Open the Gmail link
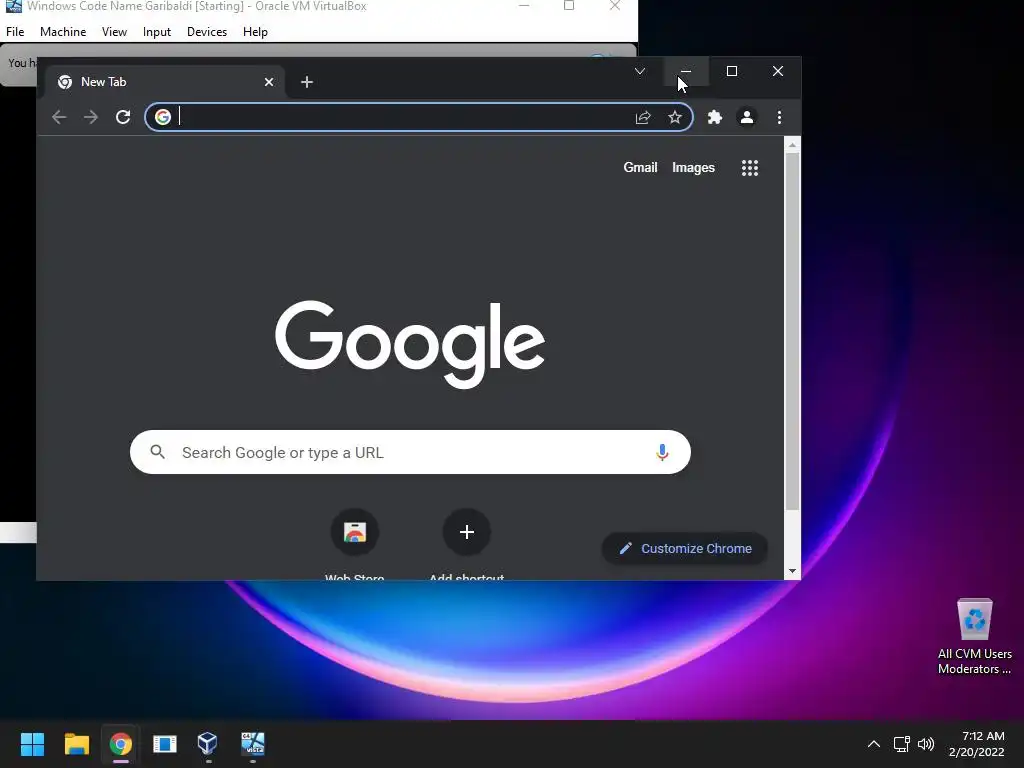1024x768 pixels. 640,168
